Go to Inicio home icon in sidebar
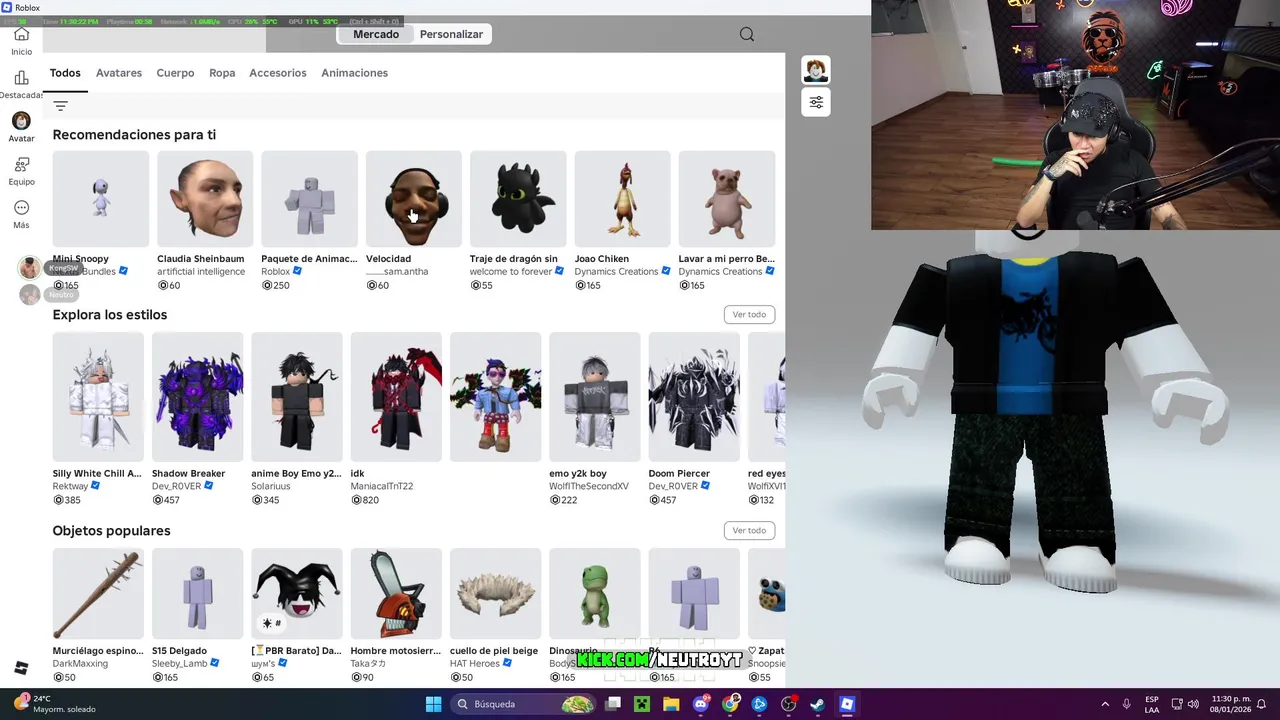1280x720 pixels. [21, 35]
